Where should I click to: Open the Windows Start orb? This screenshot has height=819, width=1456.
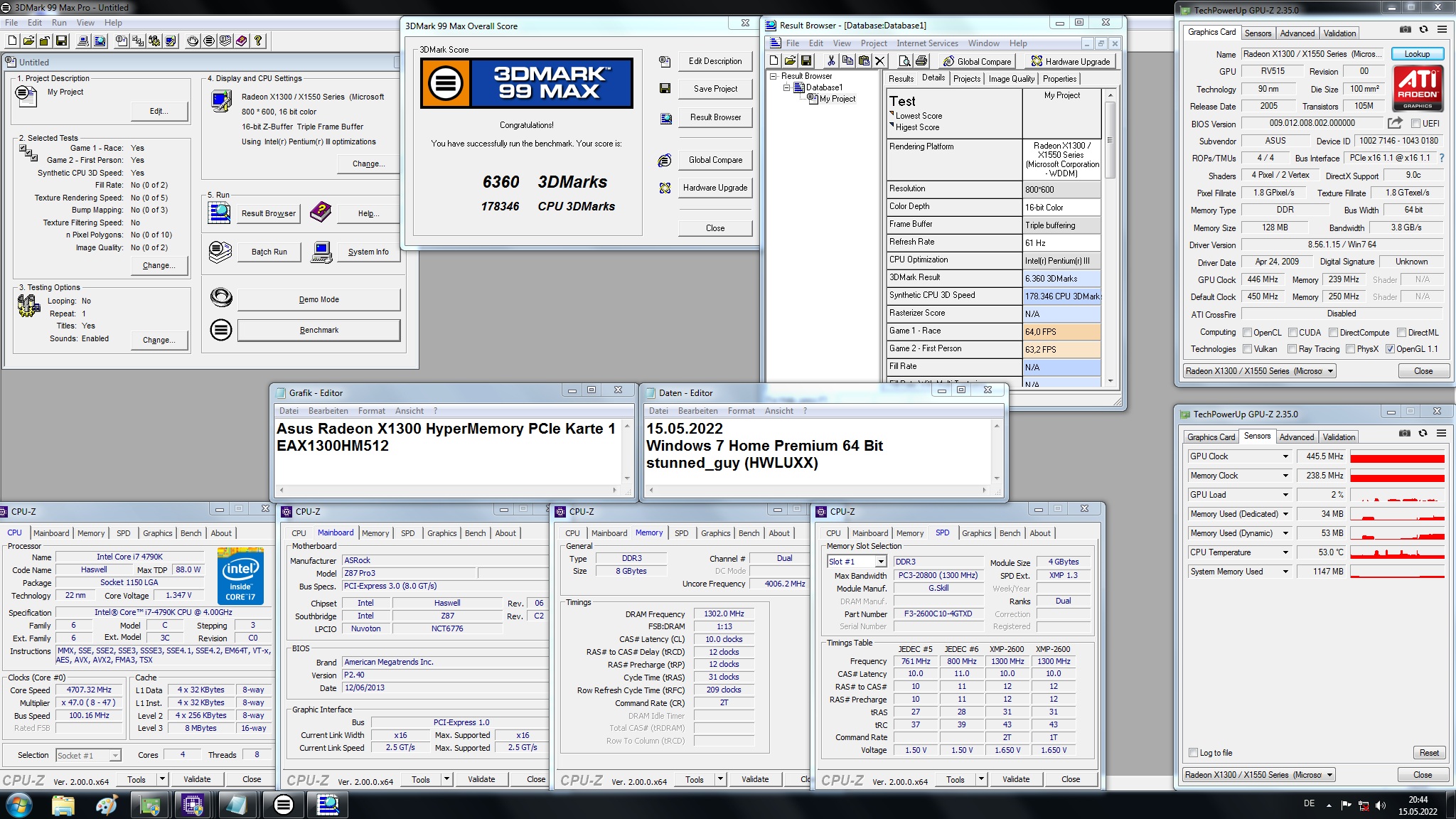[x=19, y=805]
